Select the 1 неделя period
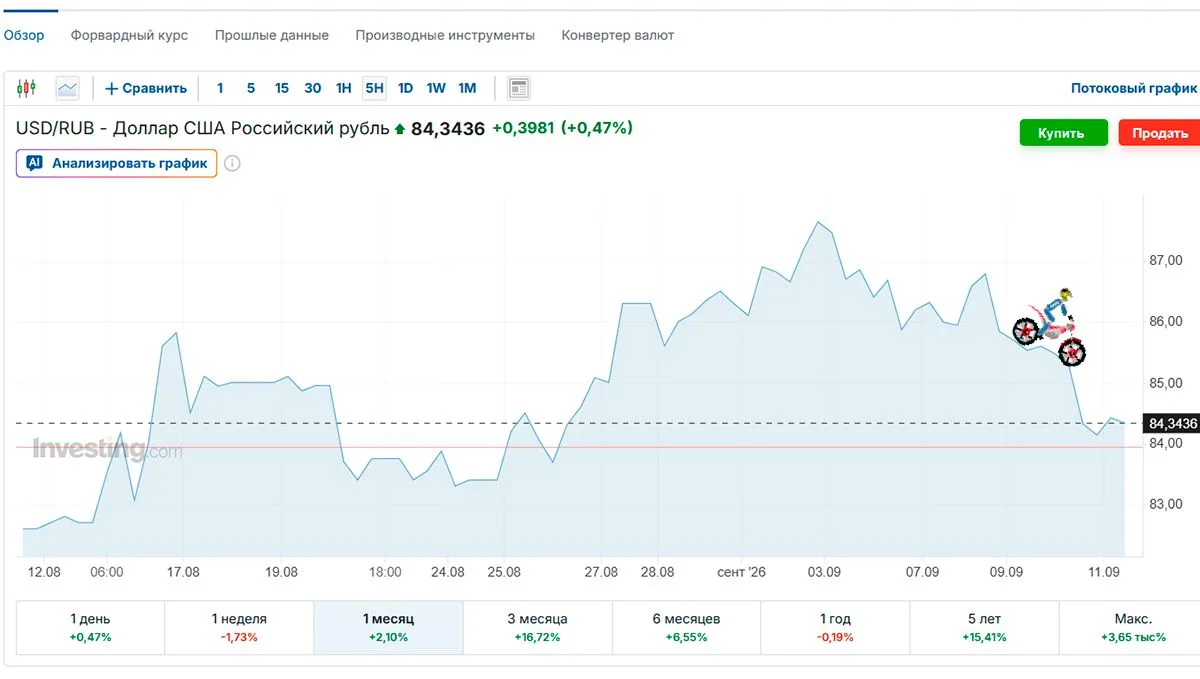Screen dimensions: 1200x679 239,627
